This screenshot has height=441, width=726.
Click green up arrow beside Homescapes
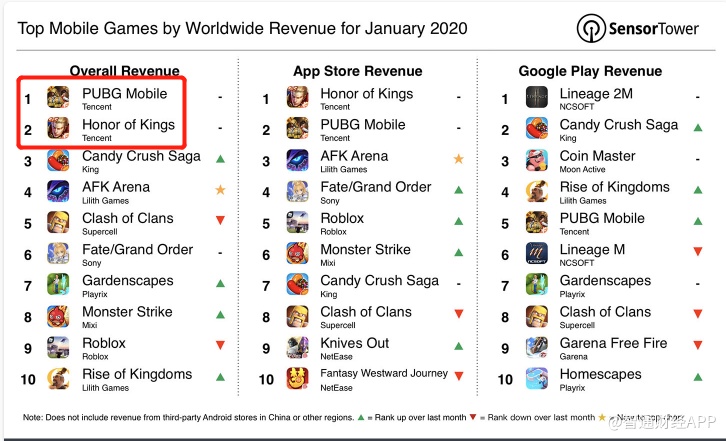point(697,378)
